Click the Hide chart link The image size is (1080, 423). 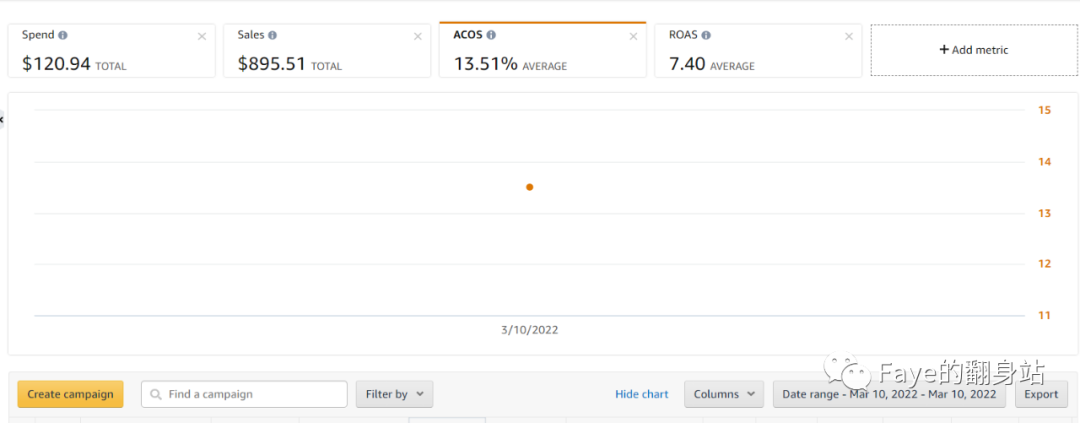642,394
